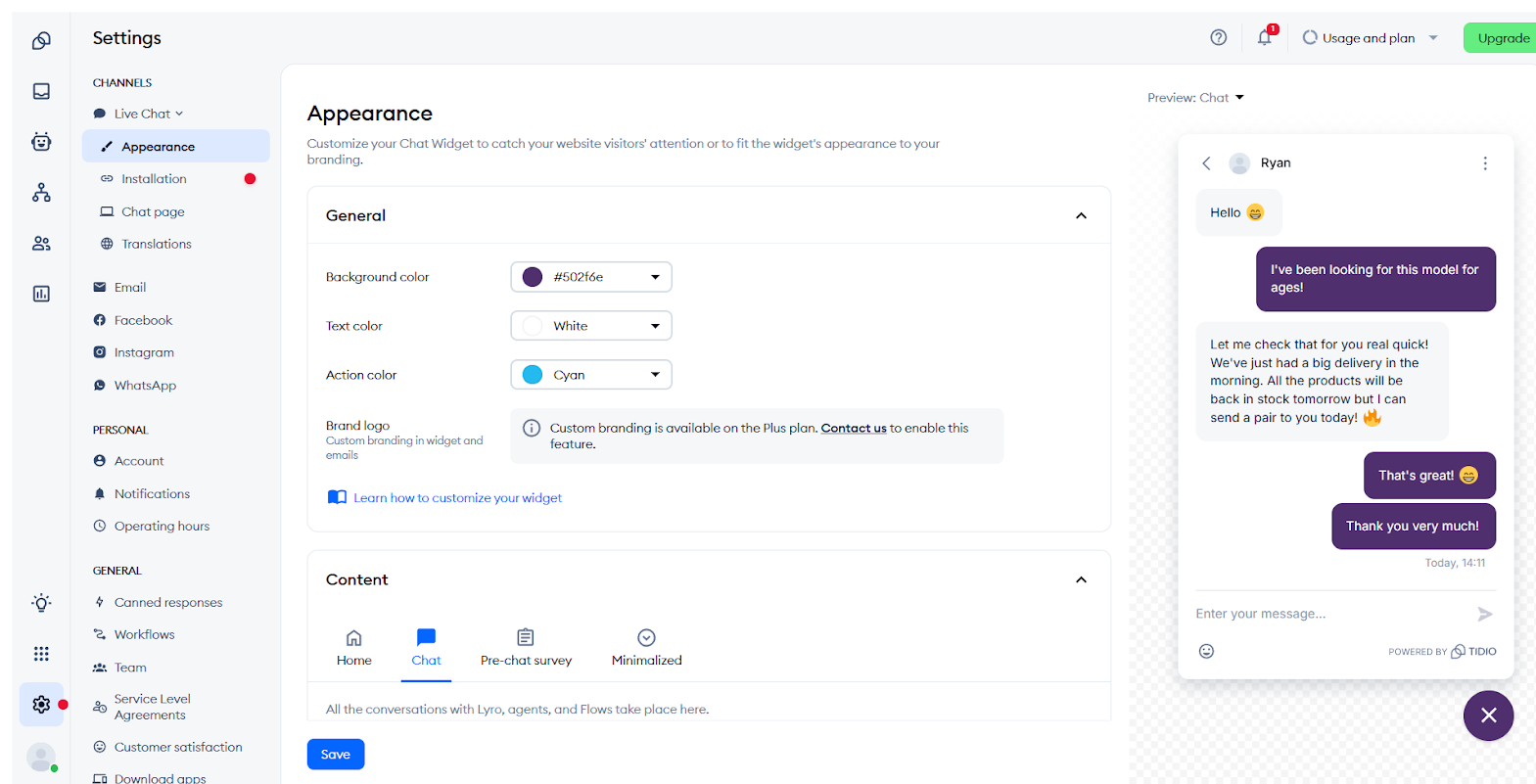Click the Enter your message input field
The height and width of the screenshot is (784, 1536).
(1331, 614)
